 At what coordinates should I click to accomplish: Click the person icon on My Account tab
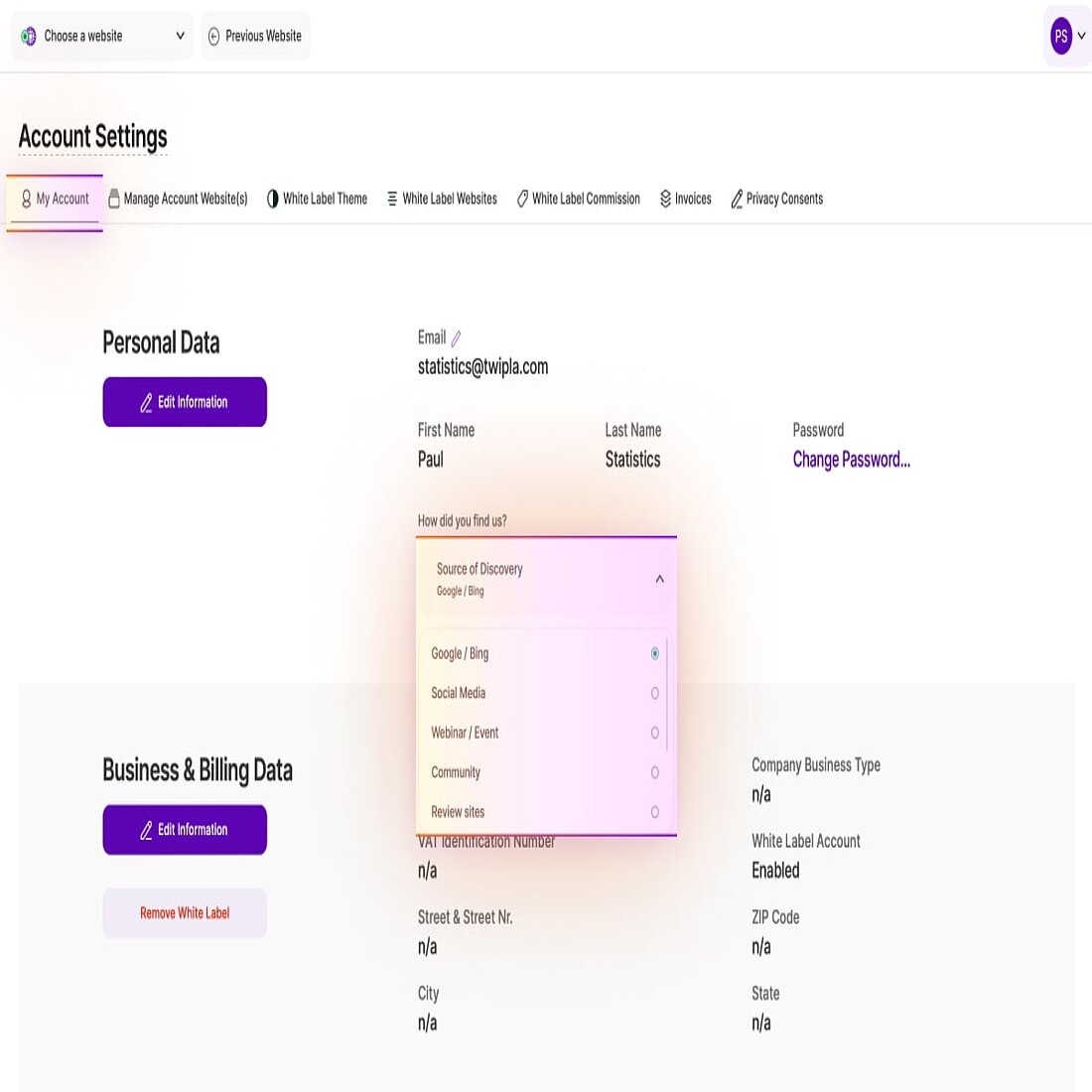tap(25, 198)
